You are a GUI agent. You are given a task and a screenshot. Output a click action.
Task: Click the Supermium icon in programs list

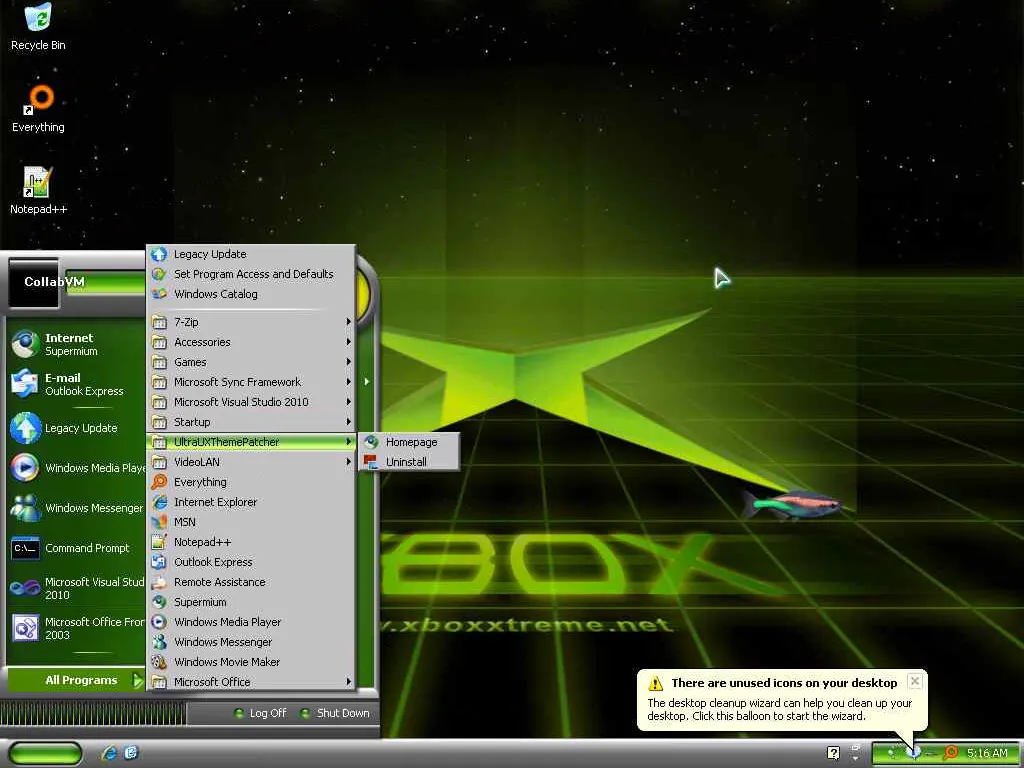click(159, 602)
